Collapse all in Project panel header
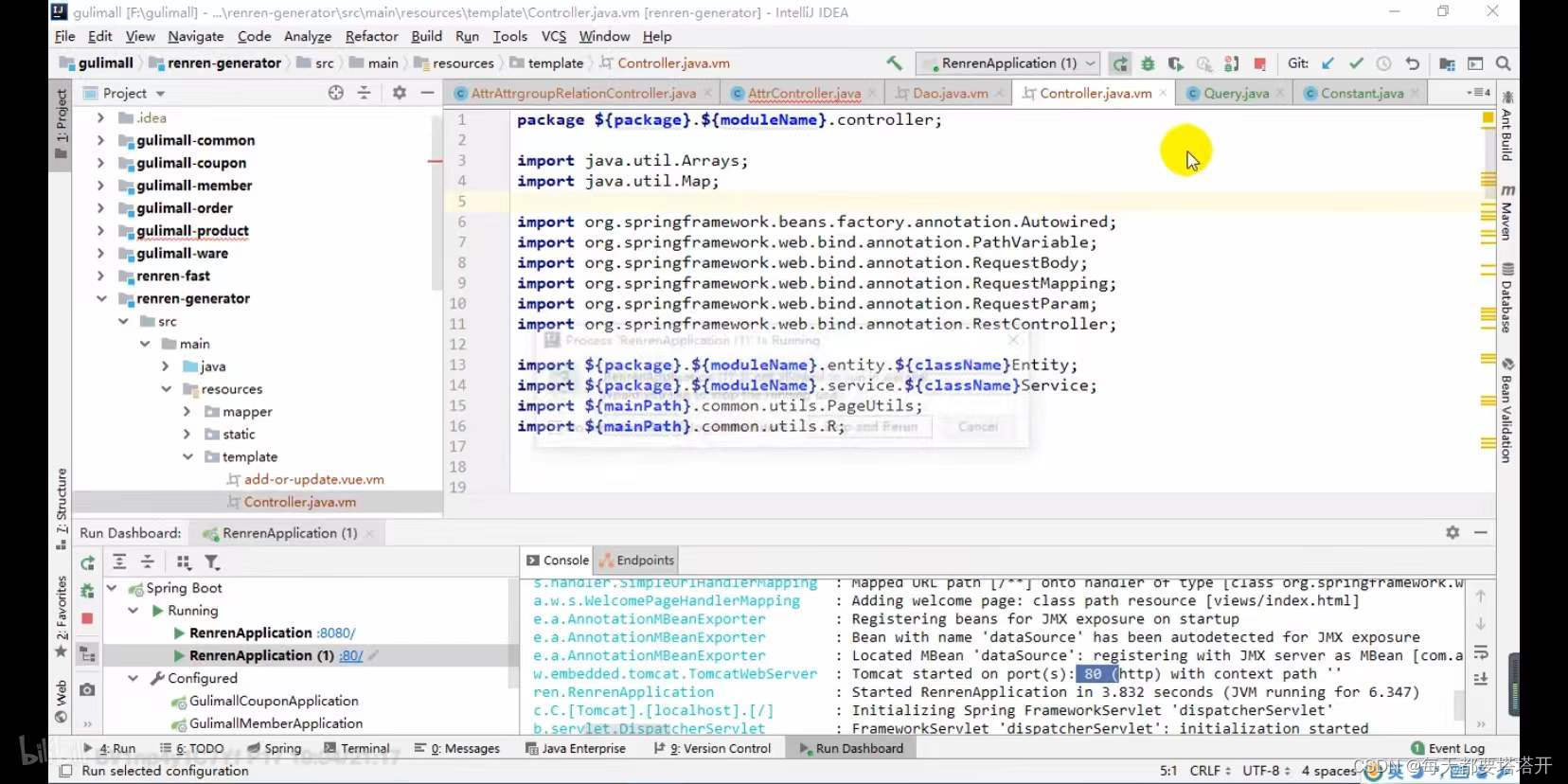The image size is (1568, 784). coord(364,93)
